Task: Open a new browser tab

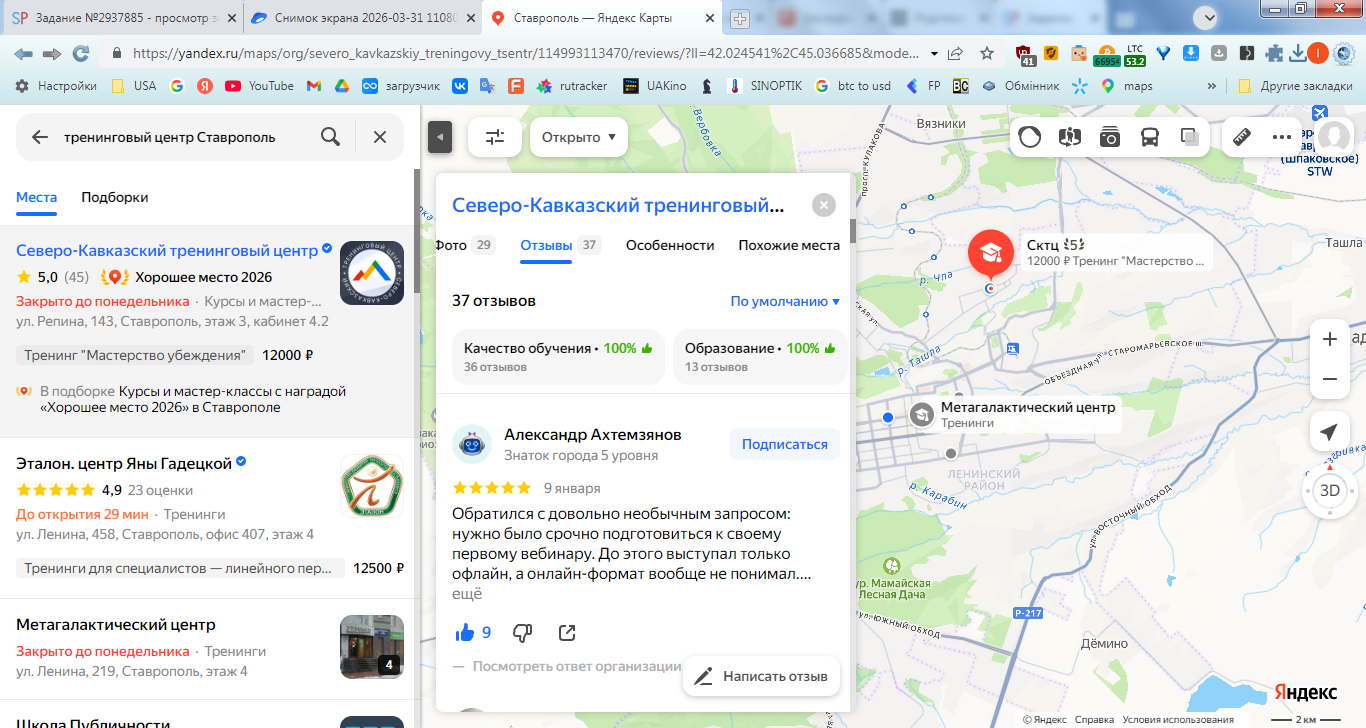Action: [x=740, y=18]
